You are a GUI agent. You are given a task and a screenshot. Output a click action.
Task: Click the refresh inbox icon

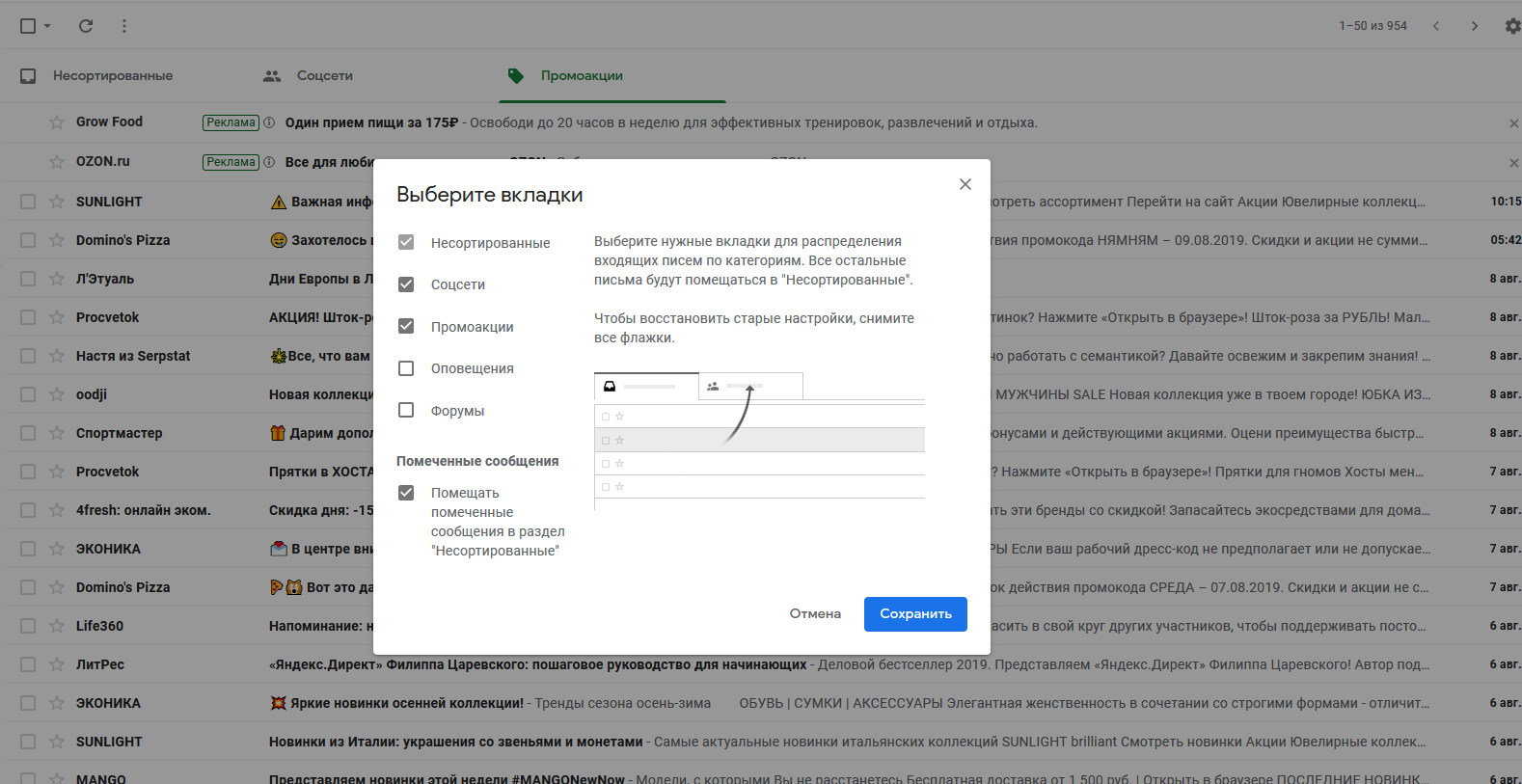[x=86, y=26]
